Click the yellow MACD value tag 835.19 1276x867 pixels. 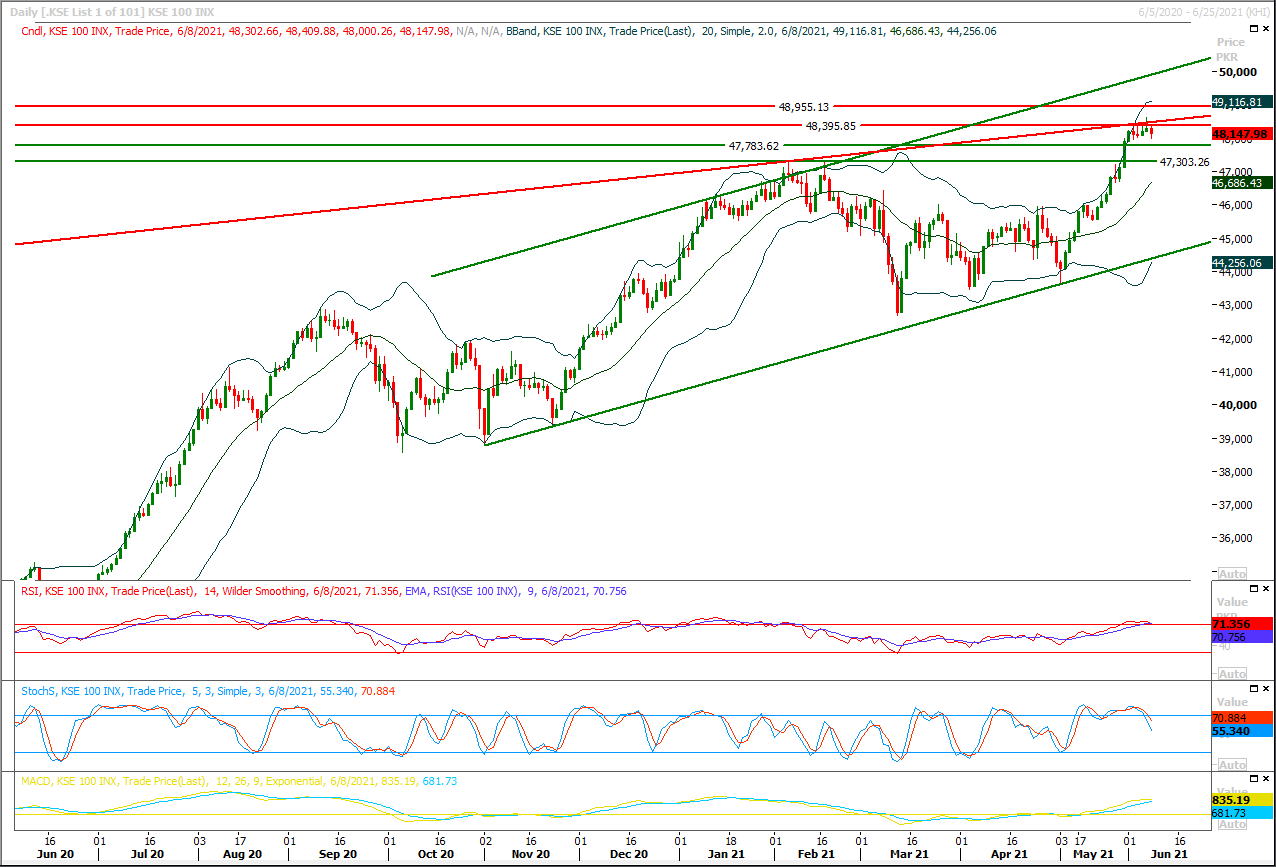click(1241, 801)
